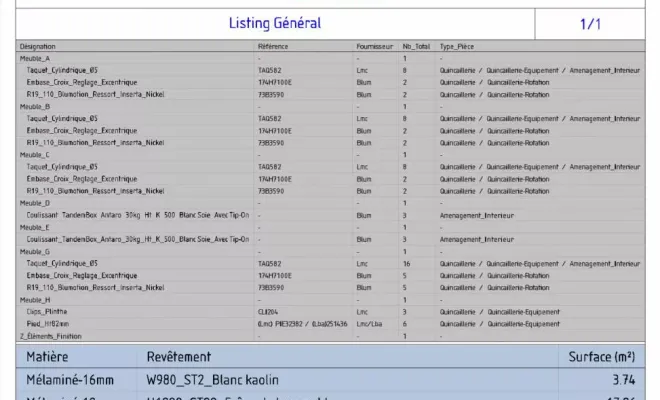Select "R19_110_Blumotion_Ressort_Inserta_Nickel" under Meuble_C
Viewport: 660px width, 400px height.
[95, 191]
